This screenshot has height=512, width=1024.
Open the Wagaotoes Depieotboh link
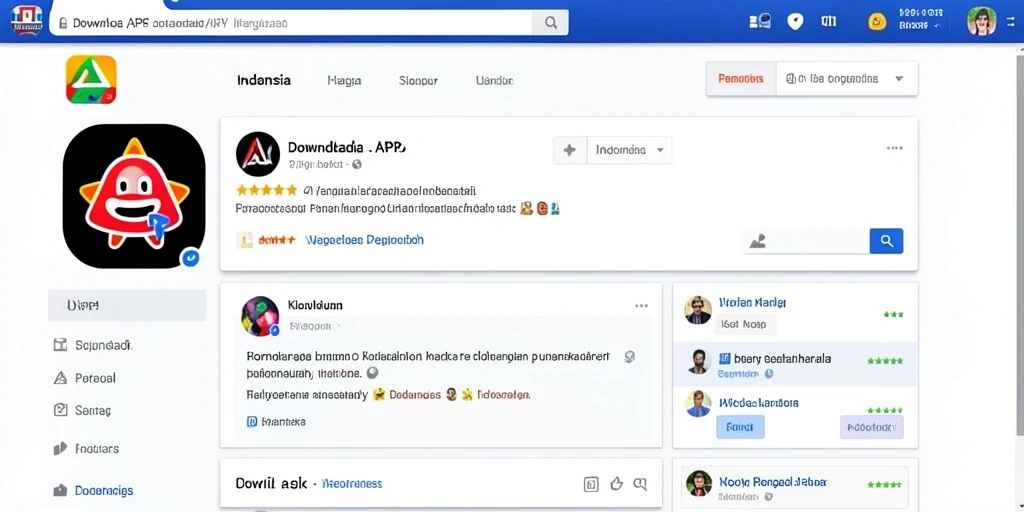[x=364, y=240]
